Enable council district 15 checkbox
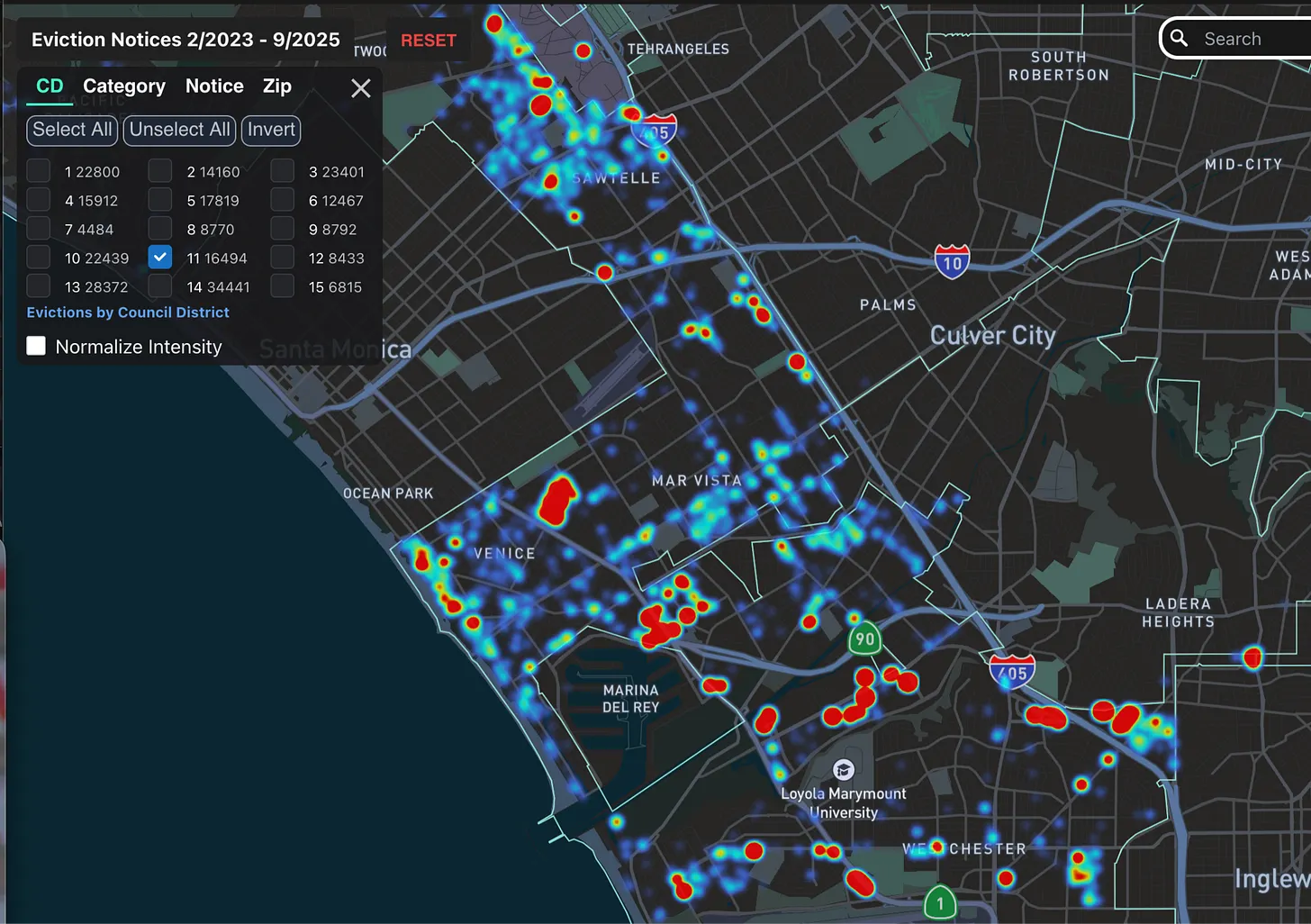Image resolution: width=1311 pixels, height=924 pixels. [282, 286]
